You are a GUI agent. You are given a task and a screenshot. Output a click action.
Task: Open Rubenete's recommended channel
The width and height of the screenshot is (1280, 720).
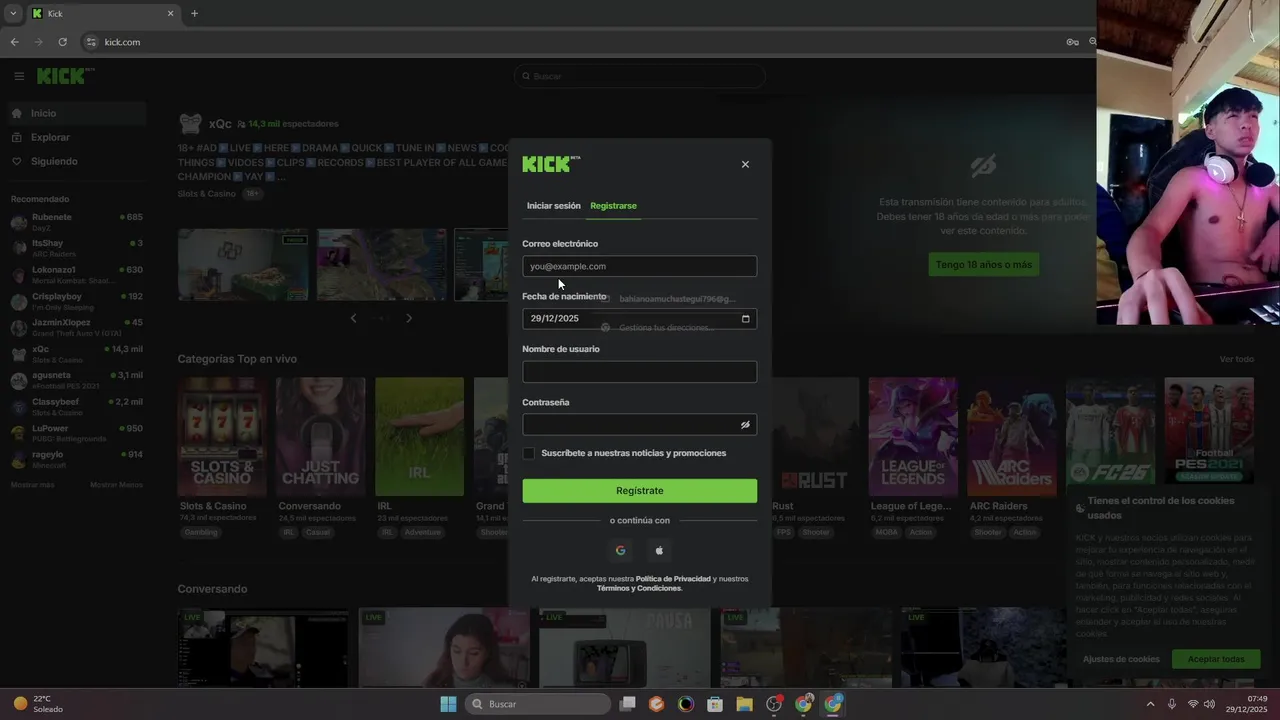pos(77,222)
